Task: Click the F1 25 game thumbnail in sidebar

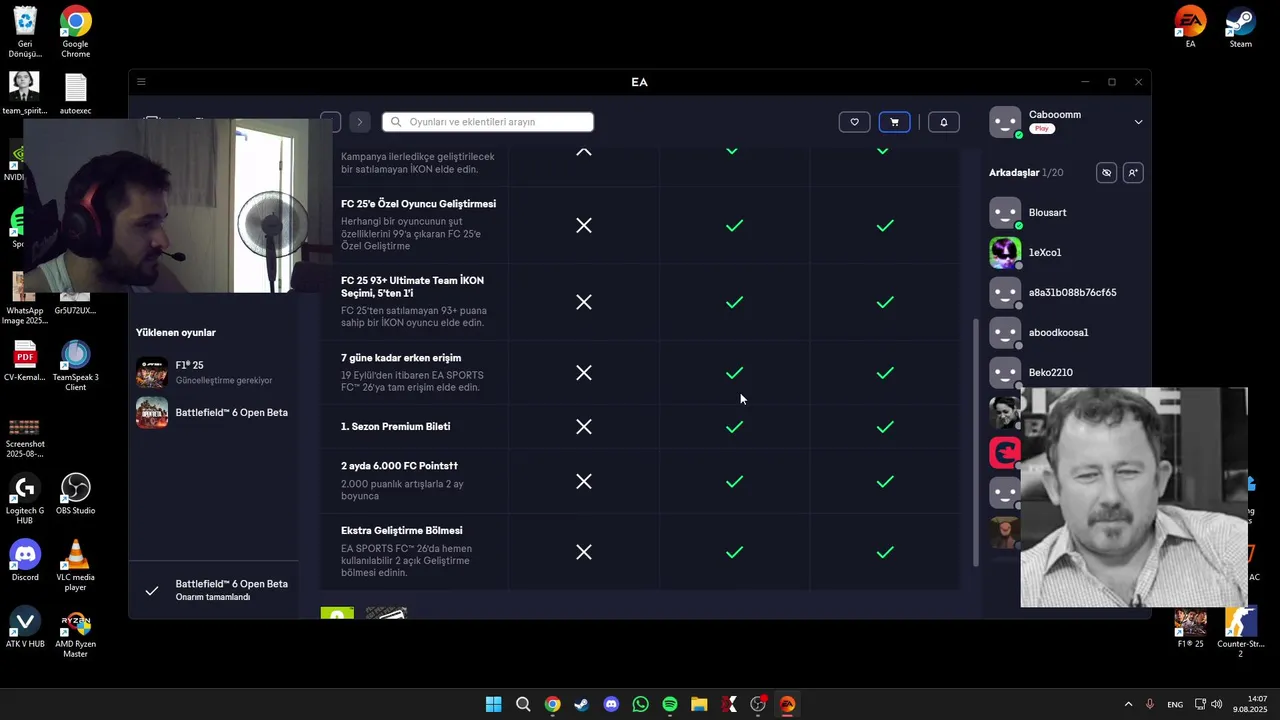Action: [x=152, y=372]
